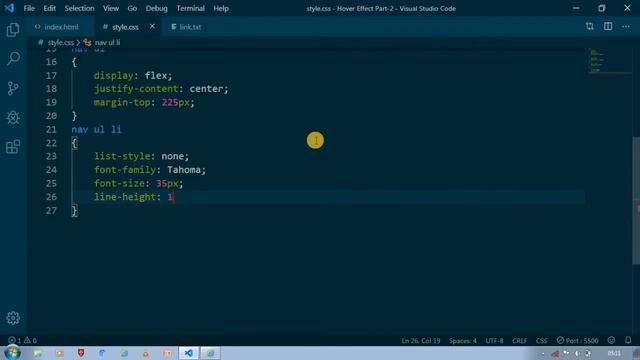The height and width of the screenshot is (360, 640).
Task: Click the editor vertical scrollbar
Action: 636,200
